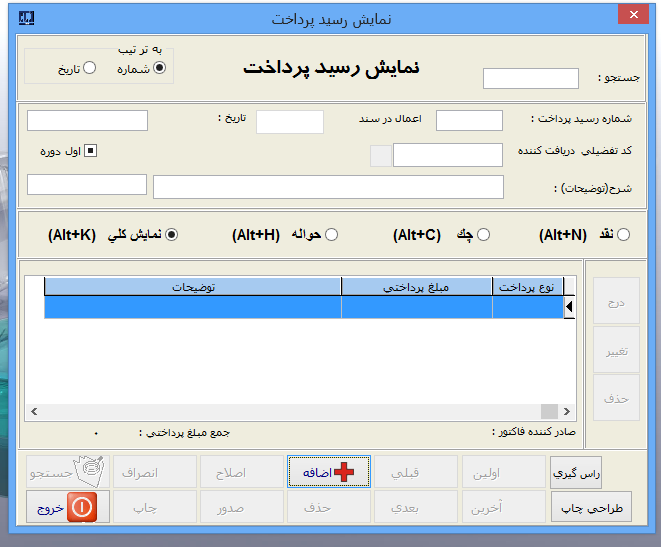Click the انصراف cancel button
Screen dimensions: 661x547
(x=155, y=472)
